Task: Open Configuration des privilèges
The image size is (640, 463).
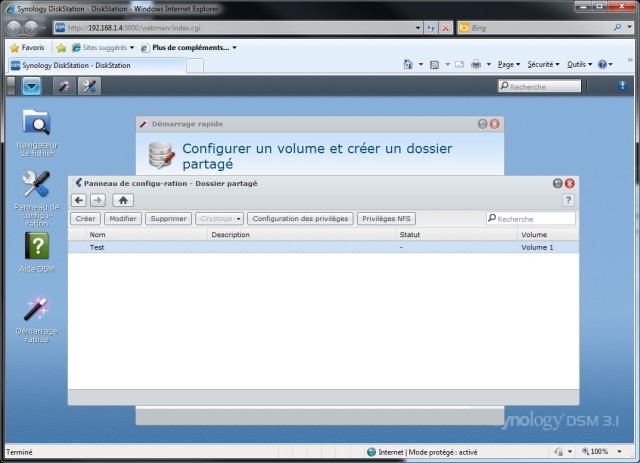Action: [300, 218]
